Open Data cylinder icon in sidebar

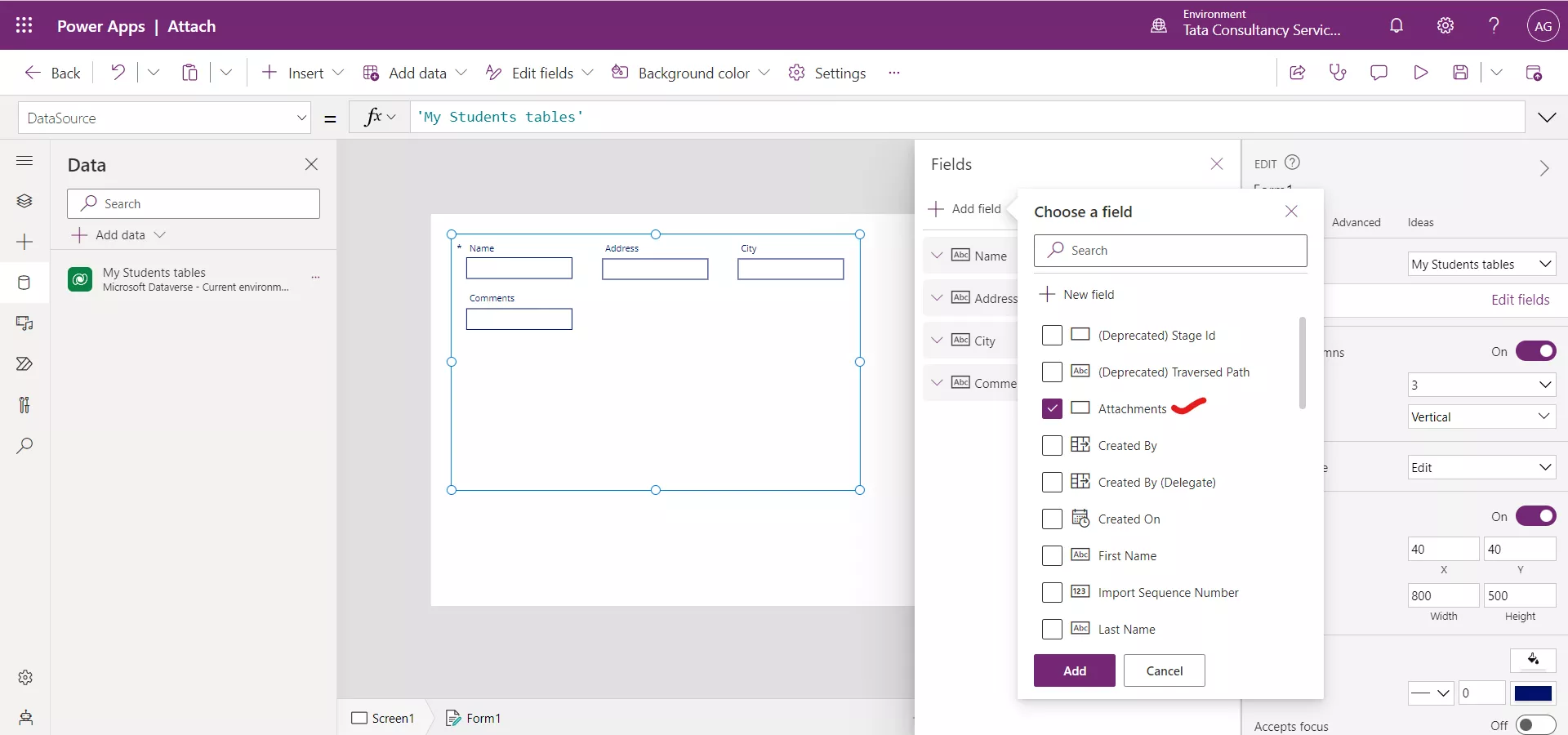(24, 283)
